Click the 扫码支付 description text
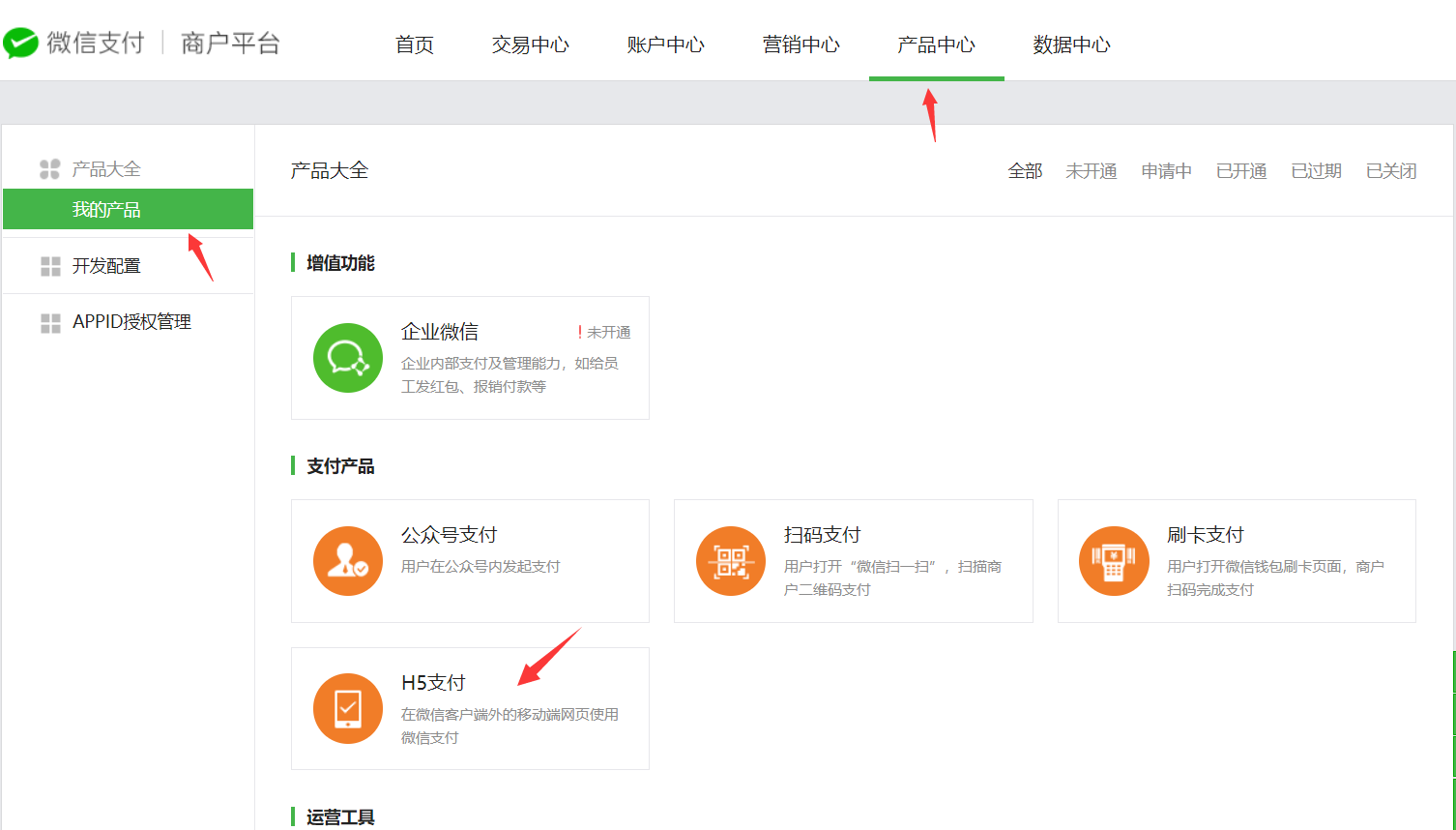This screenshot has height=830, width=1456. pyautogui.click(x=892, y=578)
